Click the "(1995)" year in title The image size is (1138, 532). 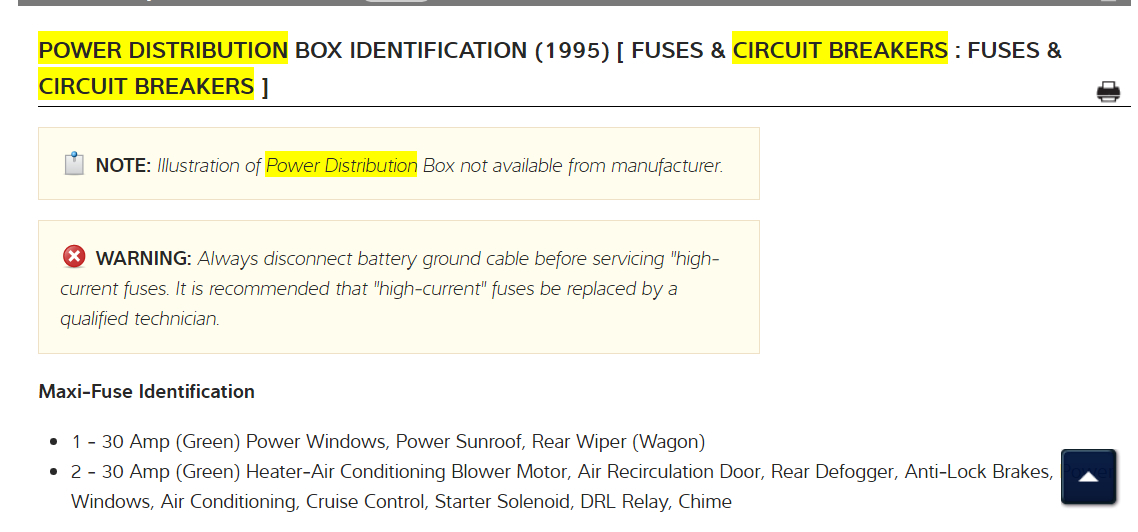[571, 50]
